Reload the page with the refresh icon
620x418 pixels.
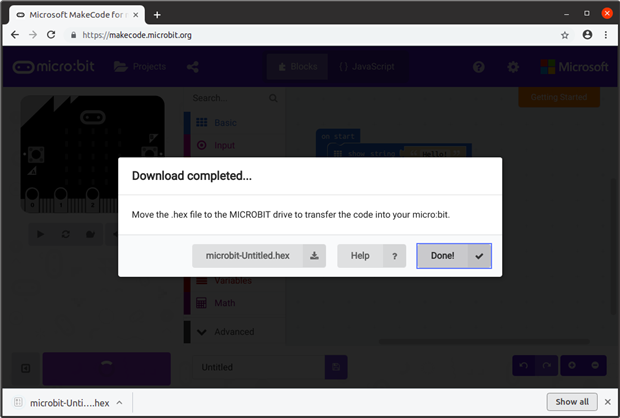51,35
